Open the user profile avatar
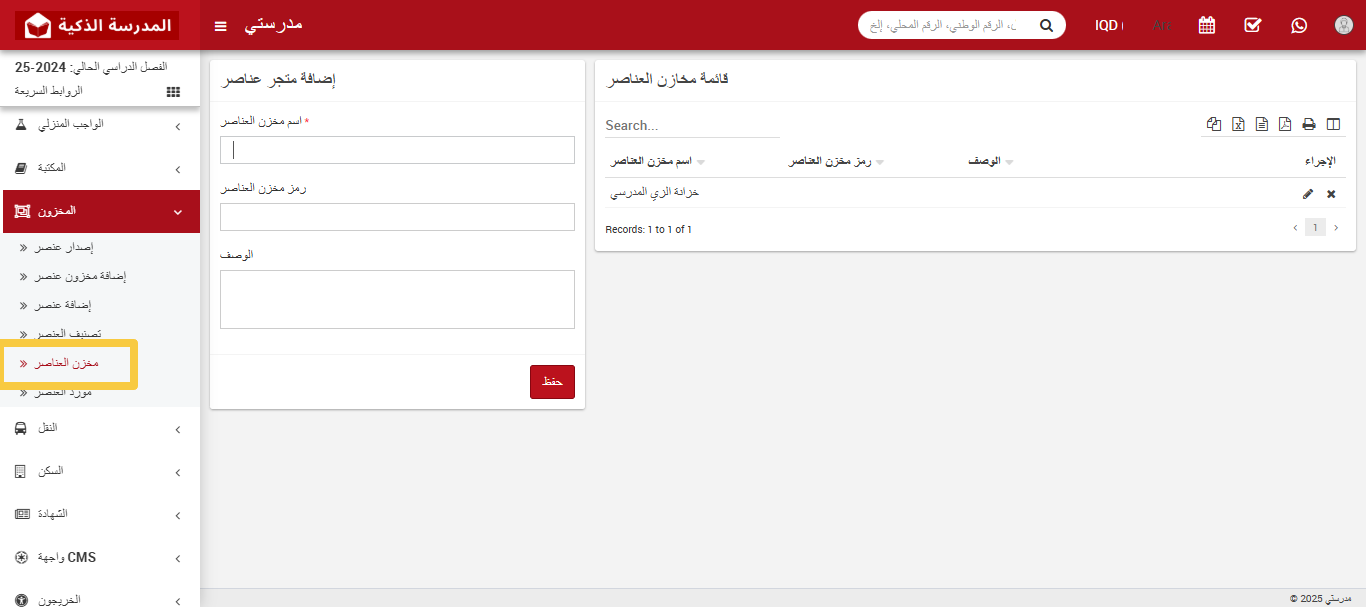The height and width of the screenshot is (607, 1366). click(x=1343, y=25)
